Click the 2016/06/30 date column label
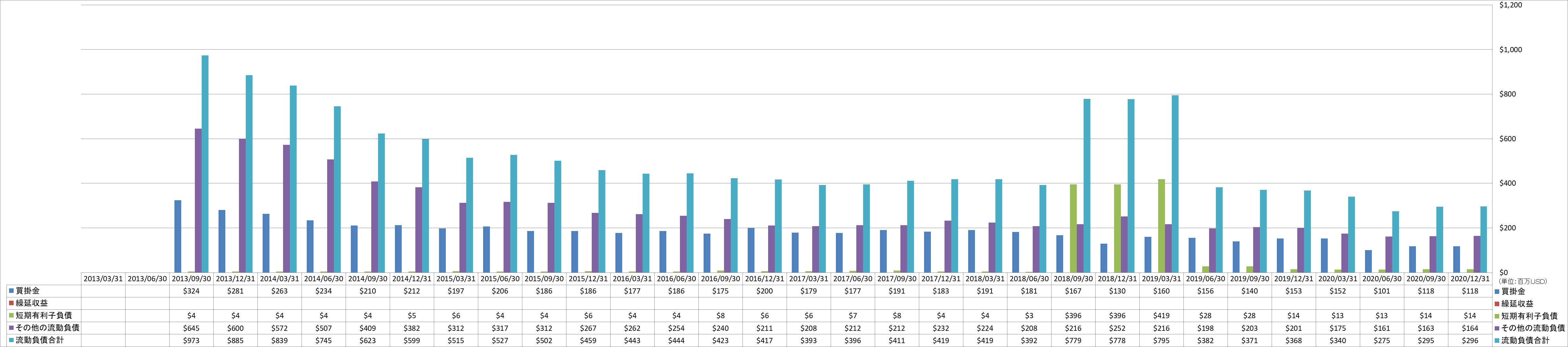The width and height of the screenshot is (1568, 347). (676, 279)
